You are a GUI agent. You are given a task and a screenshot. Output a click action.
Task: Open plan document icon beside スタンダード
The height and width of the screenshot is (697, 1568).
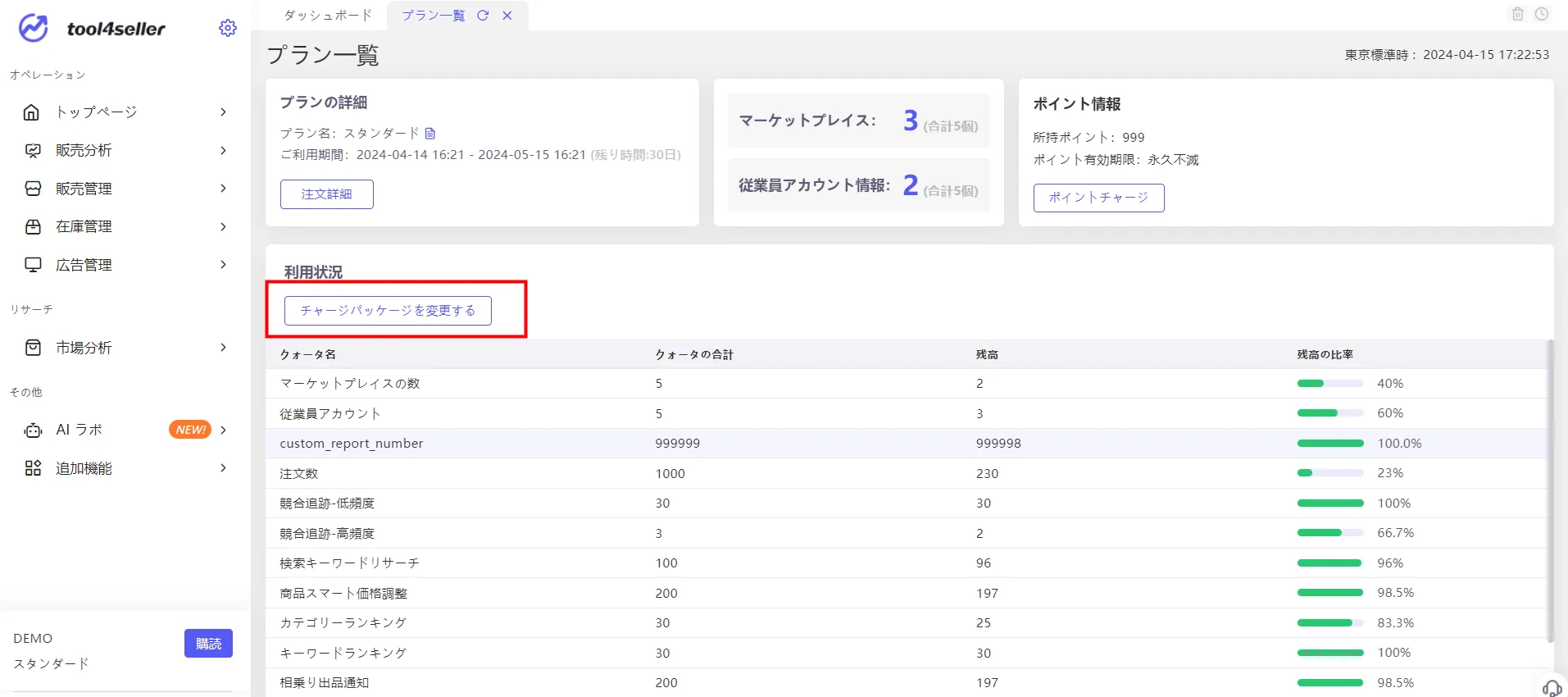tap(430, 133)
